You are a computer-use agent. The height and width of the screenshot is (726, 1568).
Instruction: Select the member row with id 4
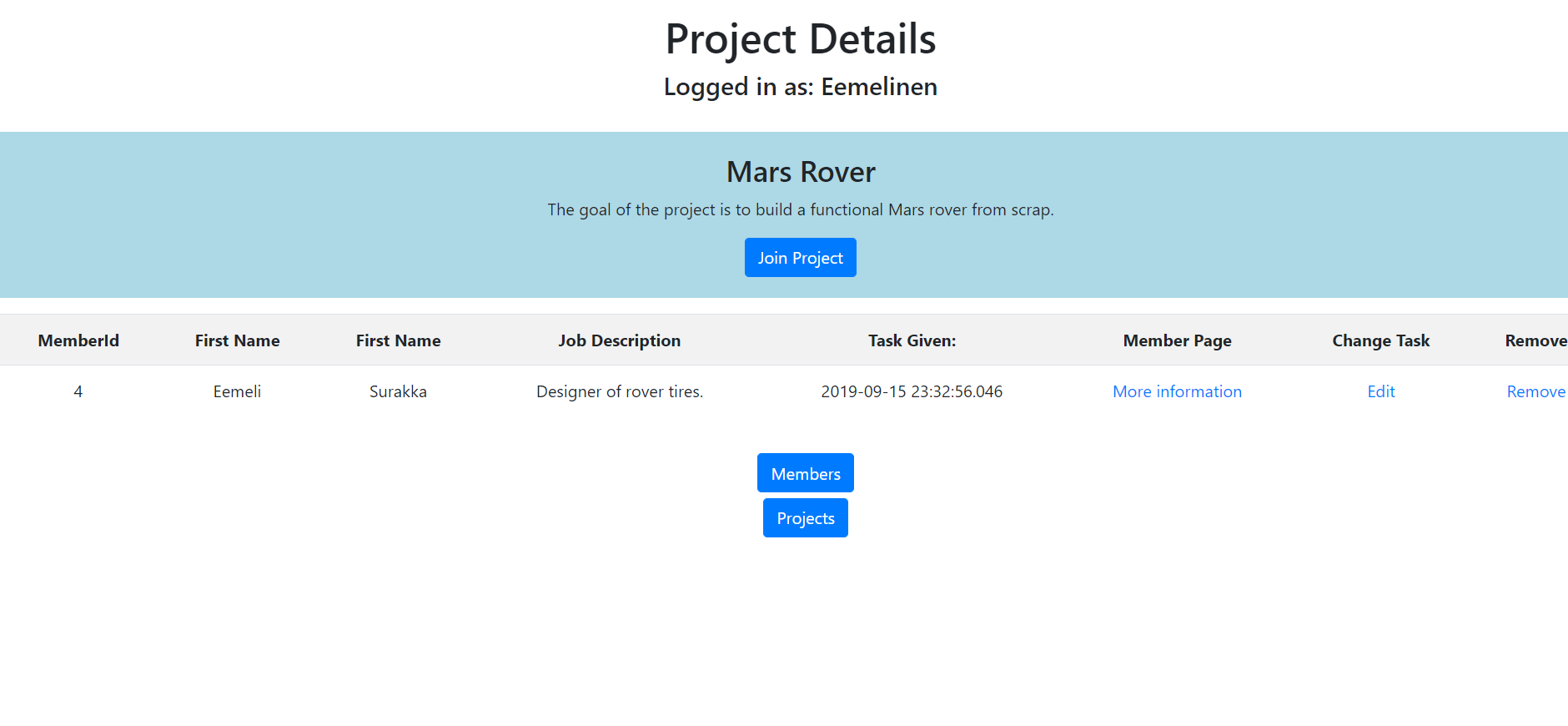[78, 391]
